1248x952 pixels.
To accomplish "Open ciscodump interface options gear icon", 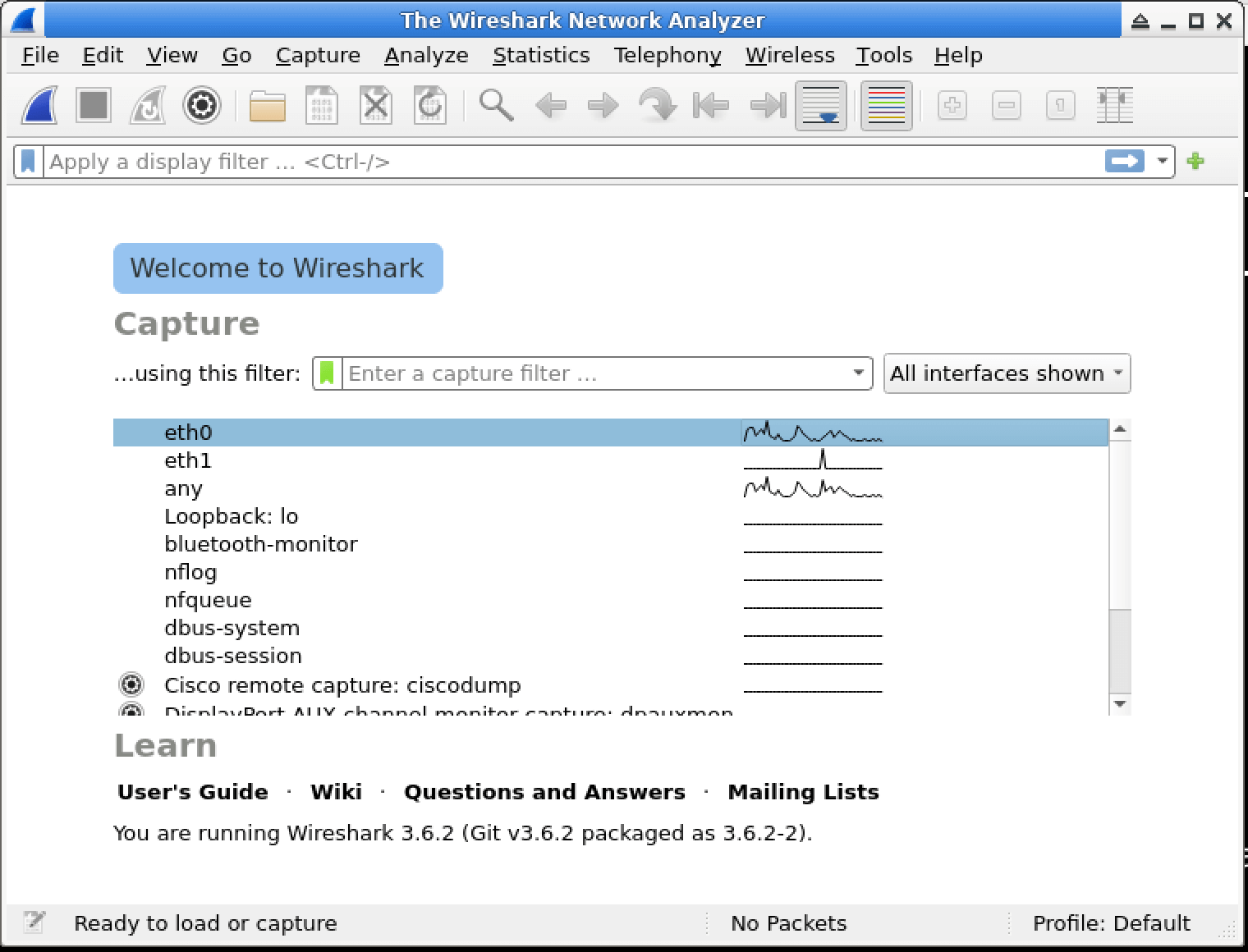I will 131,684.
